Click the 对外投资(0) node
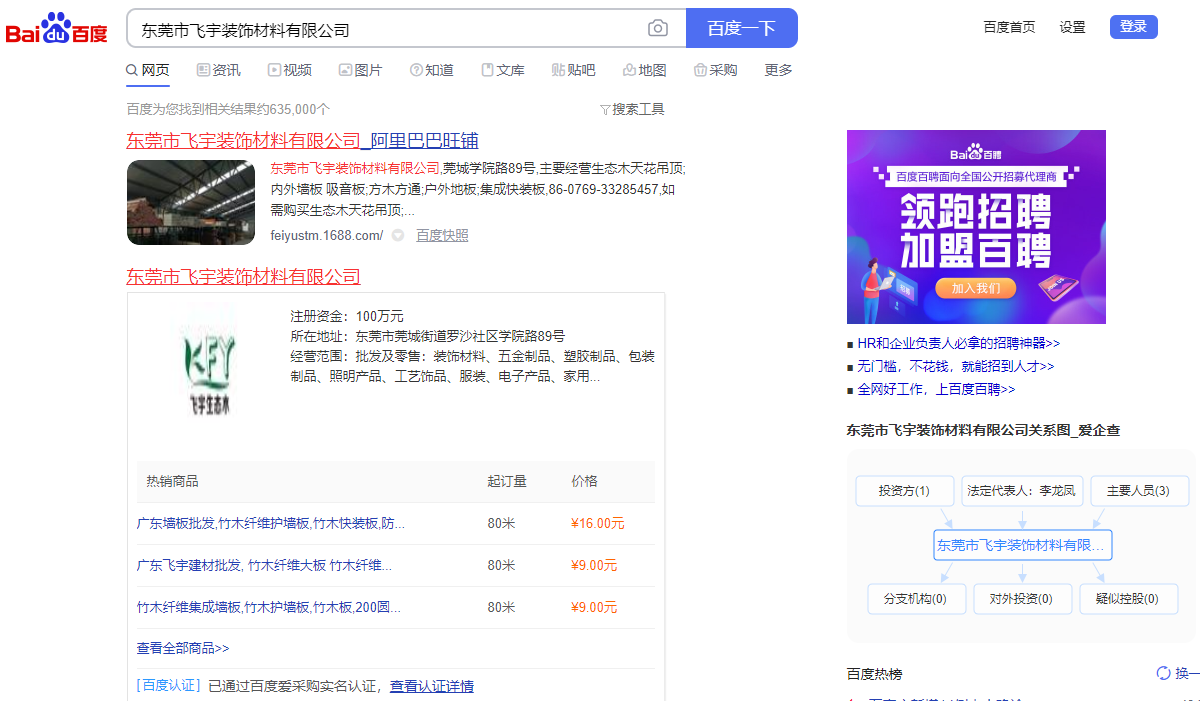Viewport: 1200px width, 701px height. (1022, 599)
